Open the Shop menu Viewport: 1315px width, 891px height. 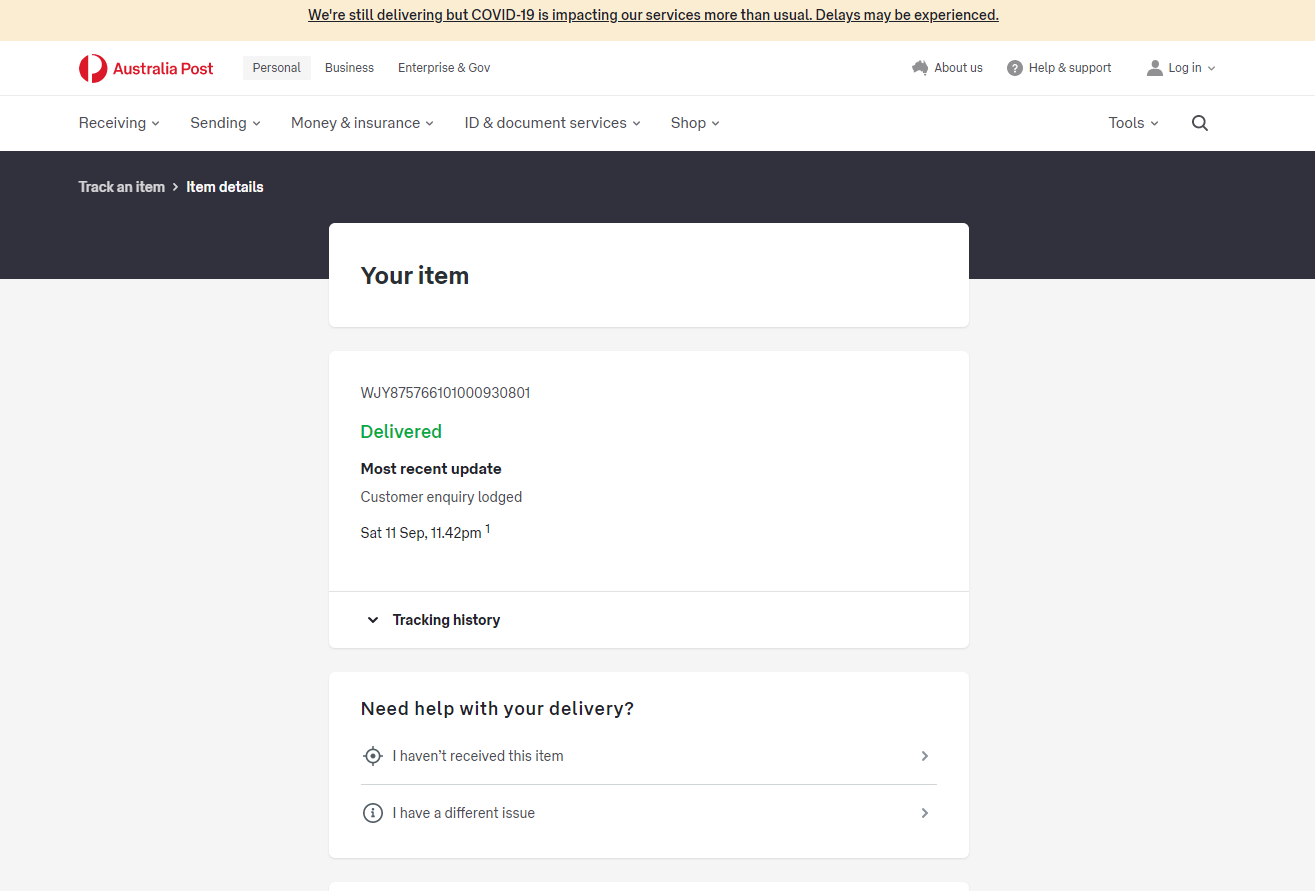(695, 123)
